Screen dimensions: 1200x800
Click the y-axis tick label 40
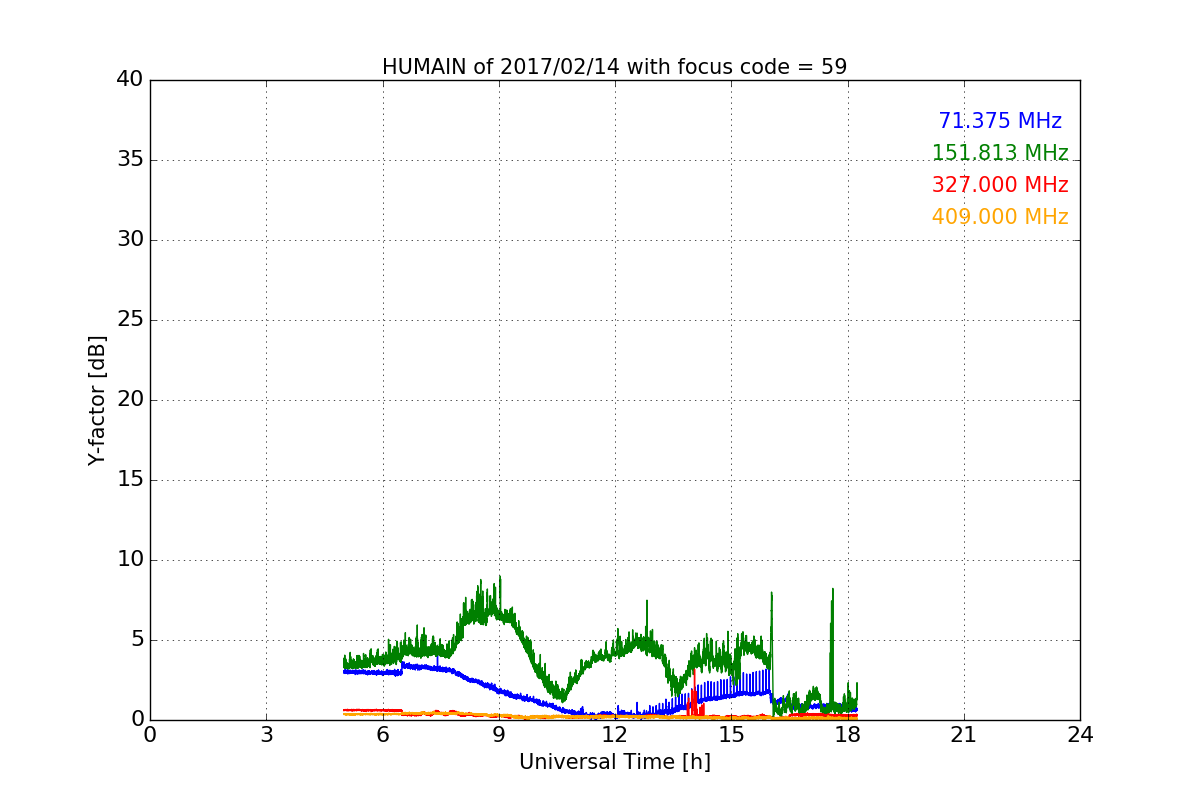tap(130, 80)
